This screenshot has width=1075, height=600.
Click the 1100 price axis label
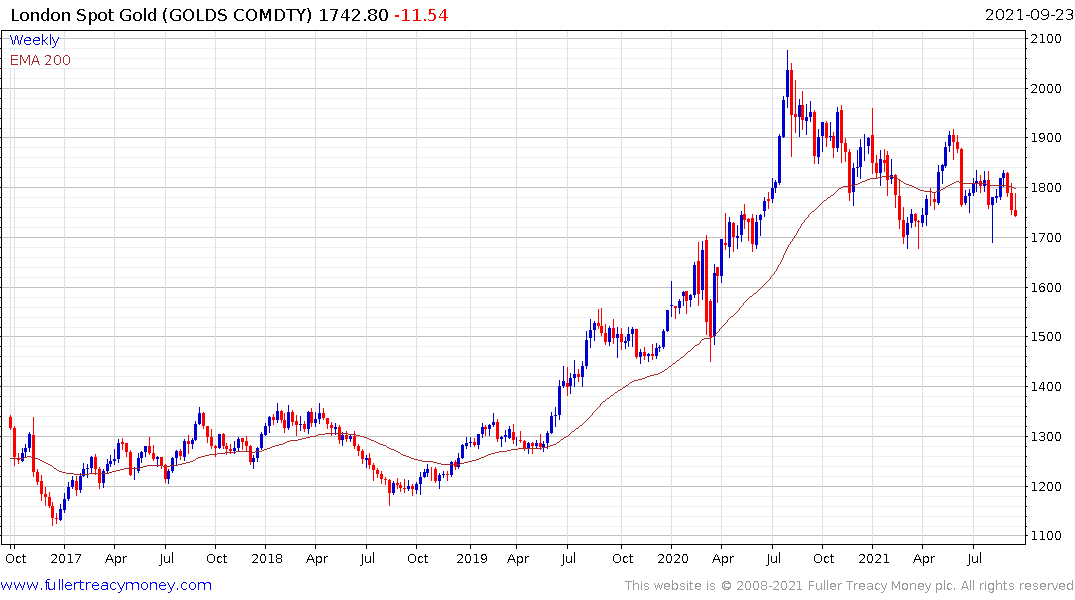coord(1046,536)
